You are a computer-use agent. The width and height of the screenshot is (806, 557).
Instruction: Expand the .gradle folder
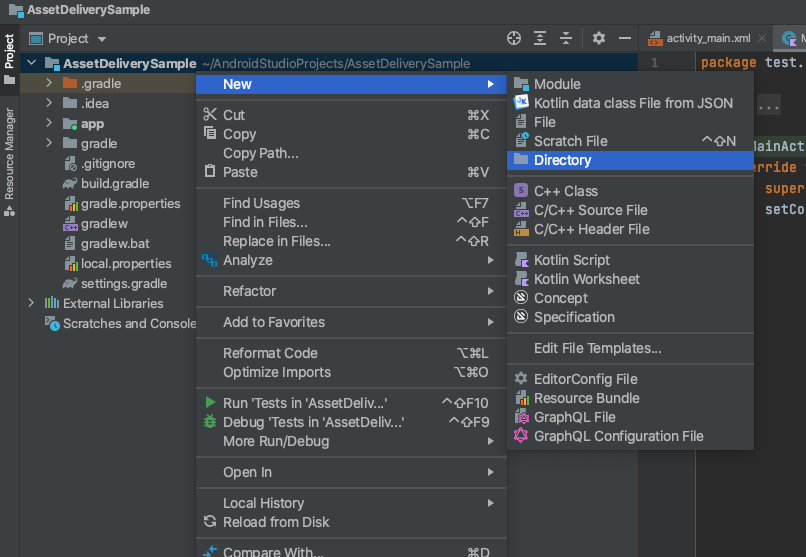point(49,83)
